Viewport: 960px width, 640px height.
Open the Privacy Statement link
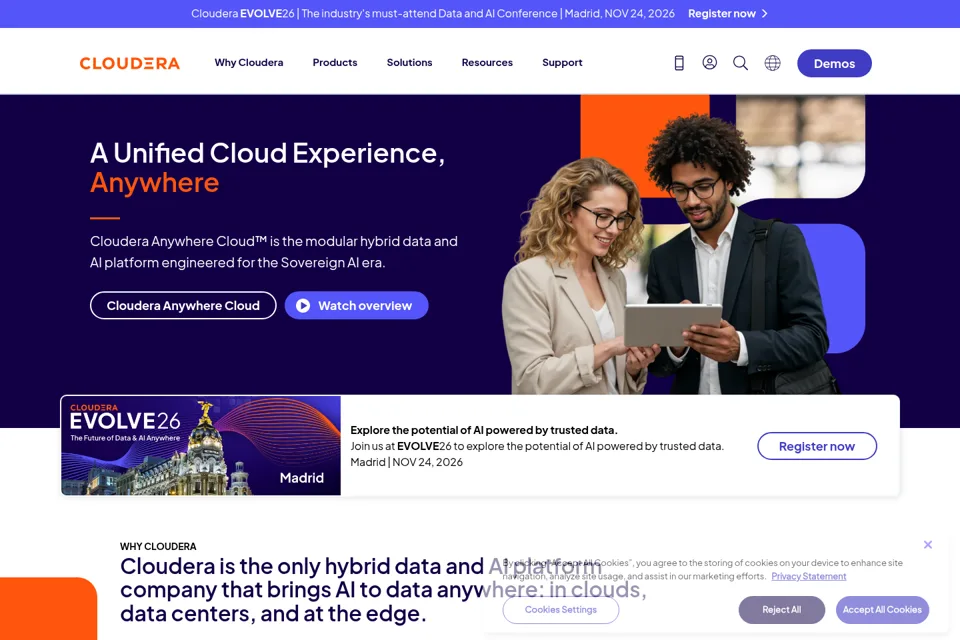click(x=809, y=576)
